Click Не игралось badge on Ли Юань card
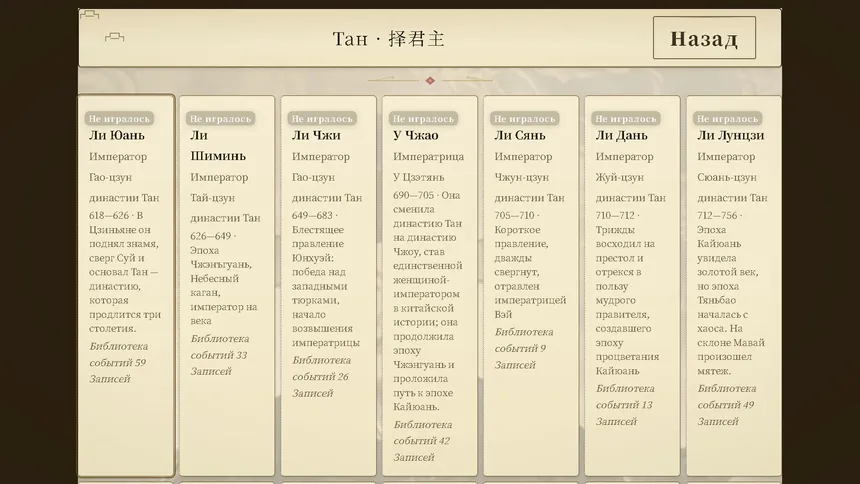 pos(119,119)
